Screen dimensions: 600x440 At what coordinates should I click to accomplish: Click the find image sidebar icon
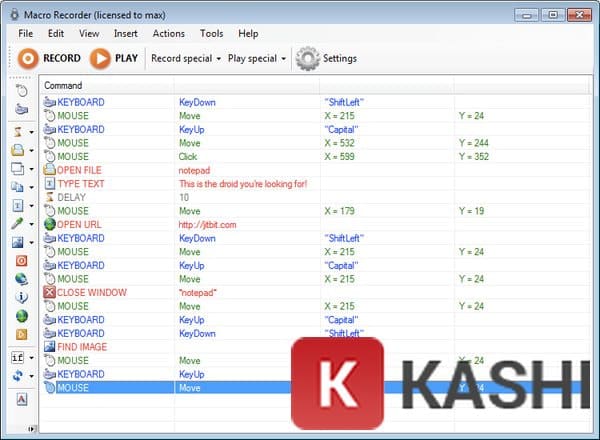pos(18,242)
